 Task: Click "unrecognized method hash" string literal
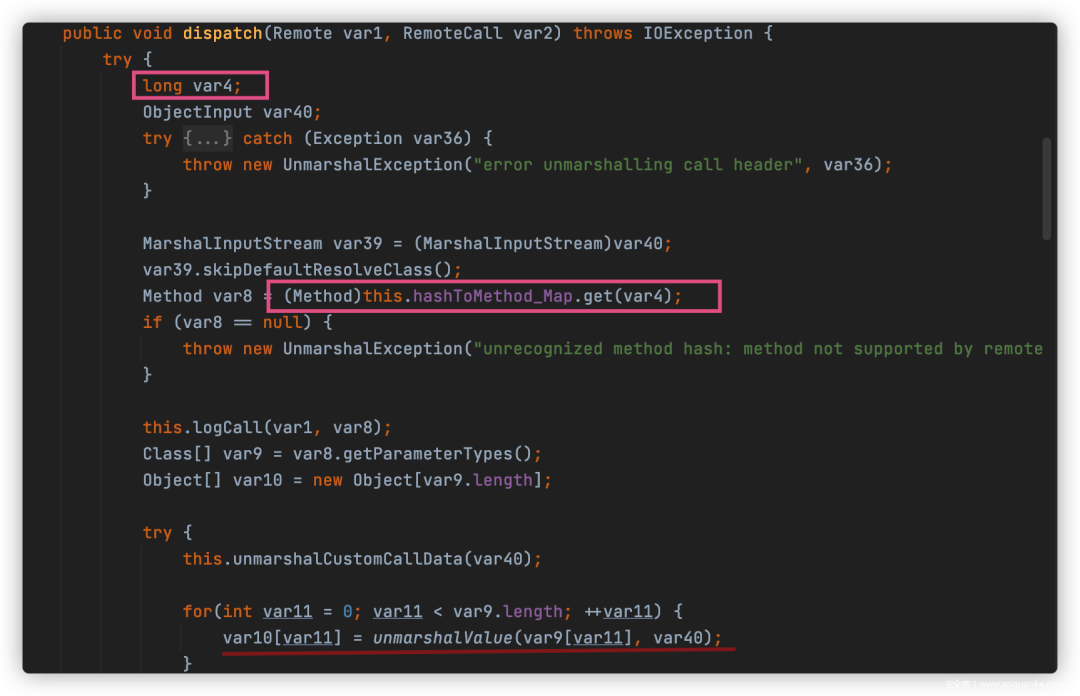[600, 348]
